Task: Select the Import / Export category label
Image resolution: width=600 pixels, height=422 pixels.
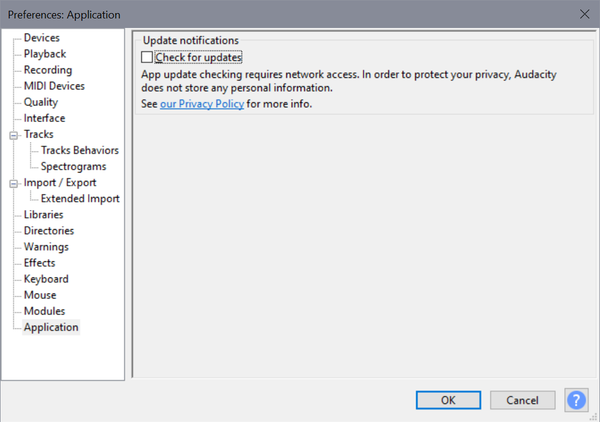Action: tap(60, 182)
